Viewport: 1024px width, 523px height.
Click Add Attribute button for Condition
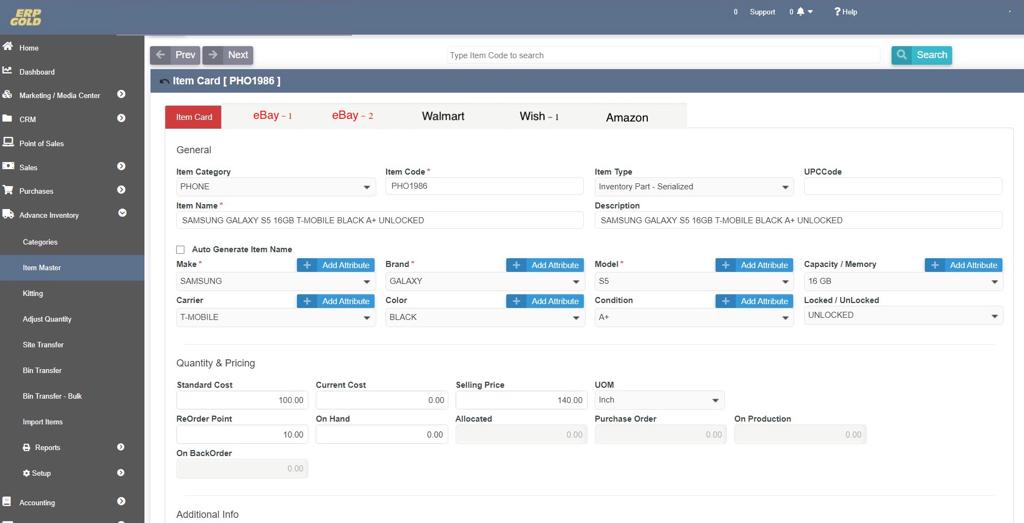click(754, 301)
